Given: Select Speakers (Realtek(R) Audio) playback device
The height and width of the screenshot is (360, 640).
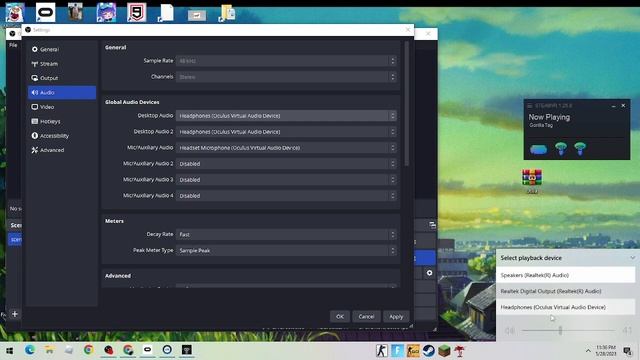Looking at the screenshot, I should click(566, 275).
